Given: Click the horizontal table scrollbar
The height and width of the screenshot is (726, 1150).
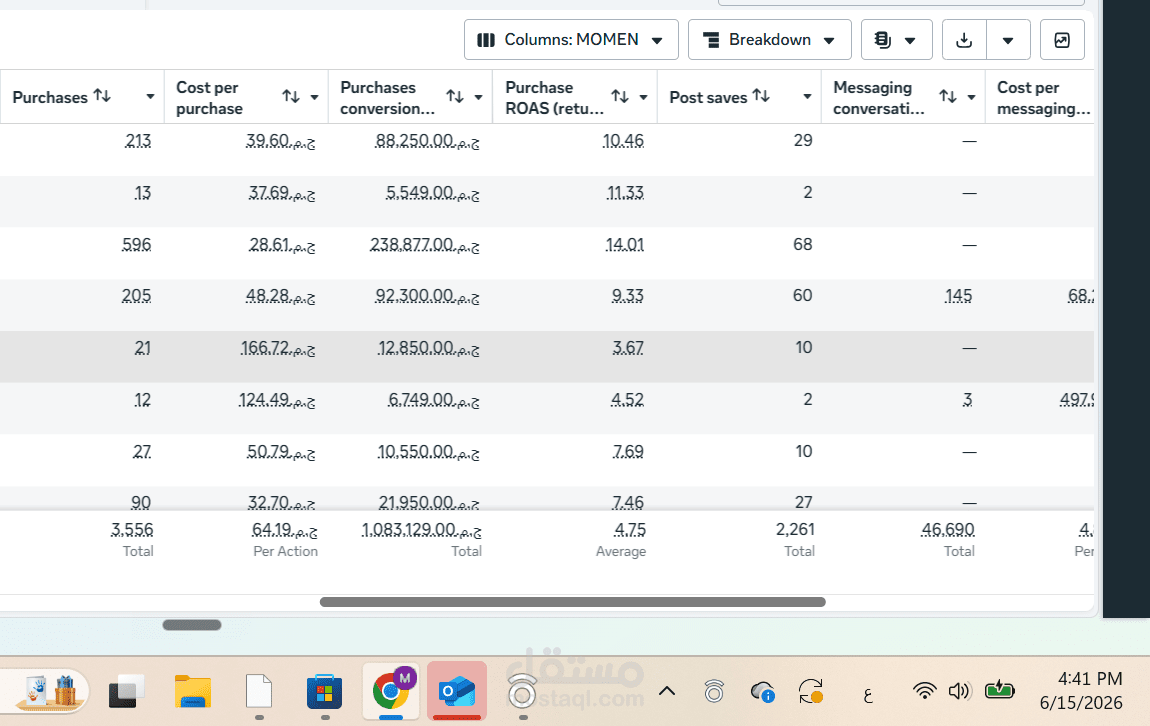Looking at the screenshot, I should [573, 602].
